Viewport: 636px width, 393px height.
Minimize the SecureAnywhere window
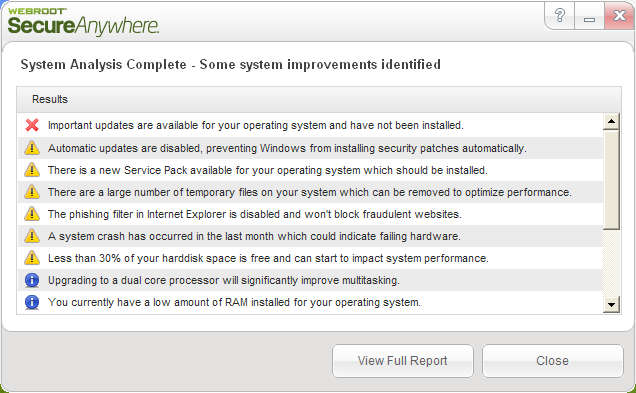coord(589,16)
